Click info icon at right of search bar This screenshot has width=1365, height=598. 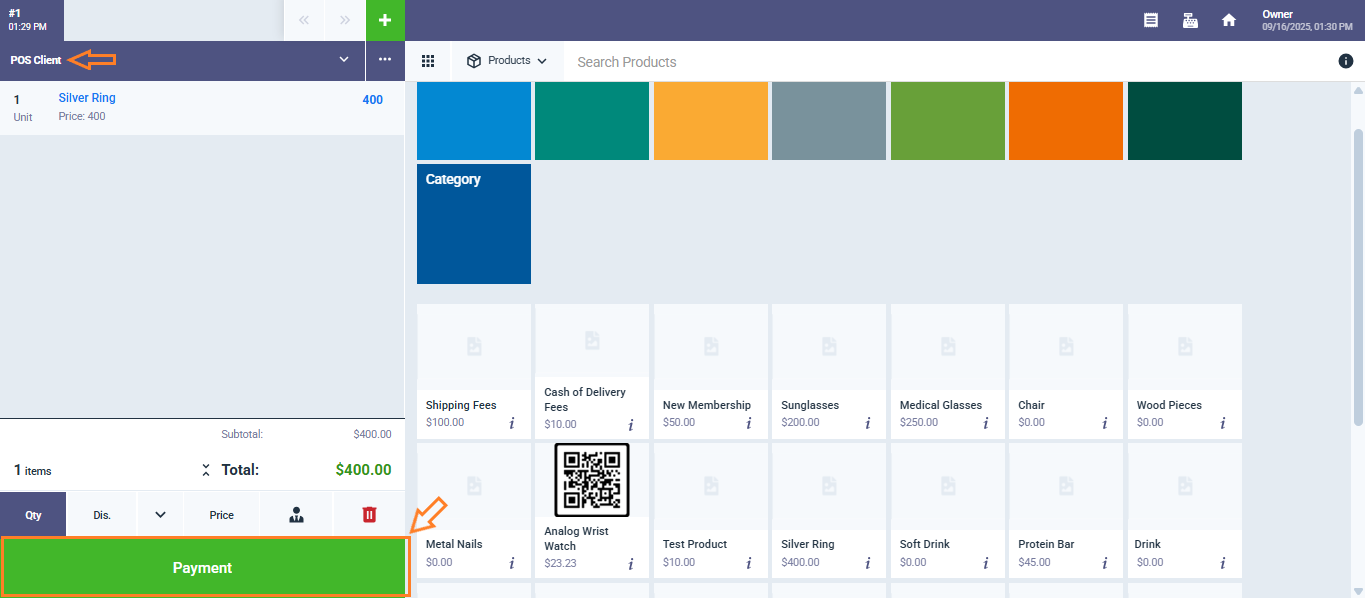(x=1345, y=61)
